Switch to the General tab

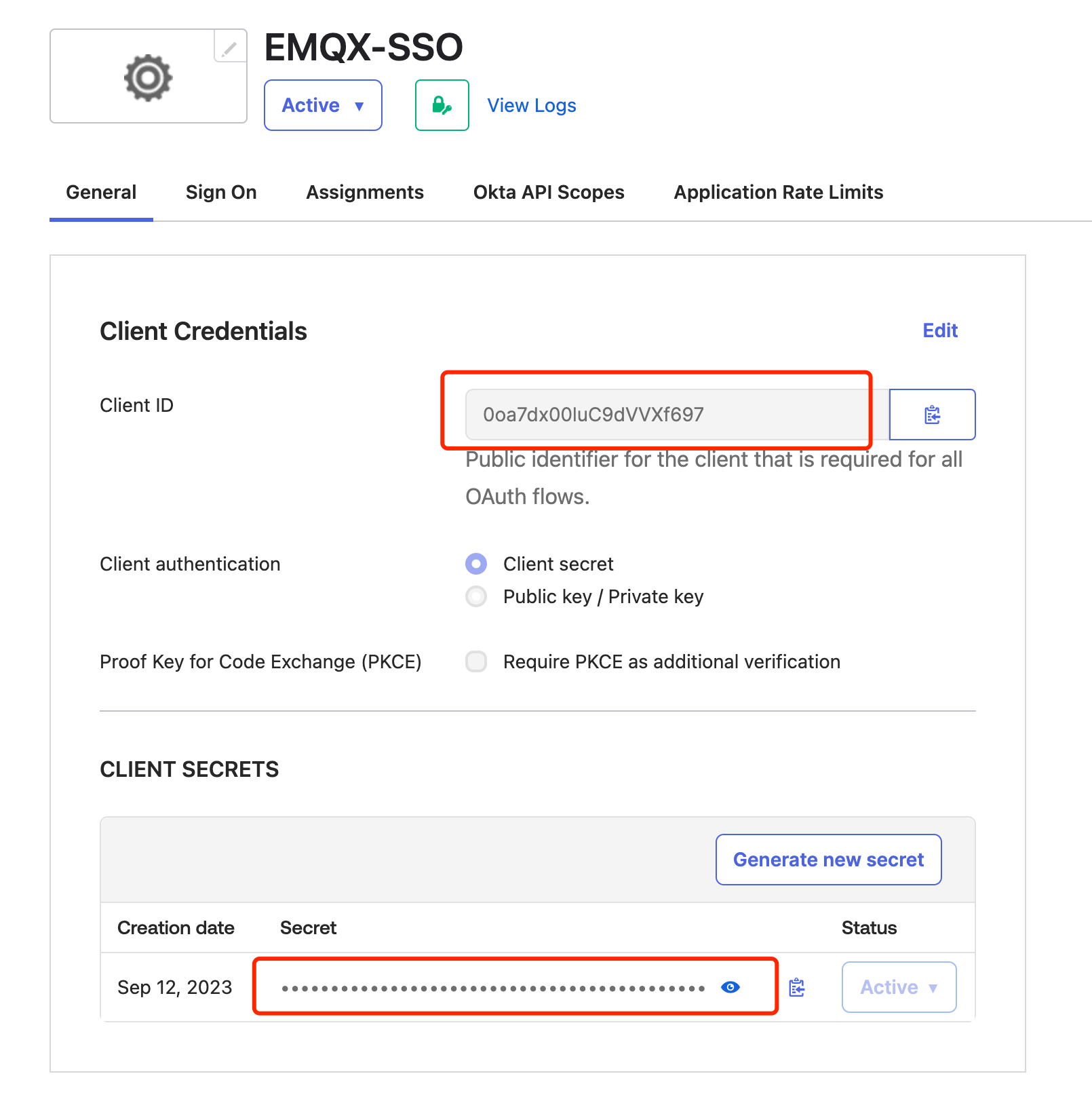(101, 193)
